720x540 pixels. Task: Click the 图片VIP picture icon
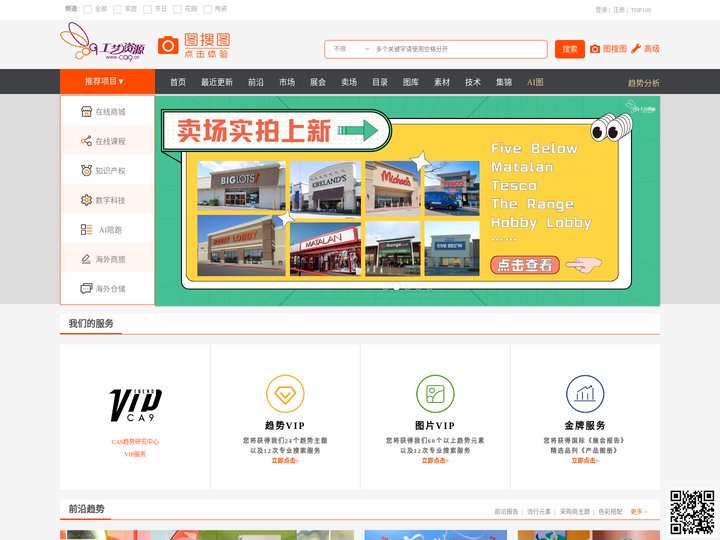[x=435, y=394]
